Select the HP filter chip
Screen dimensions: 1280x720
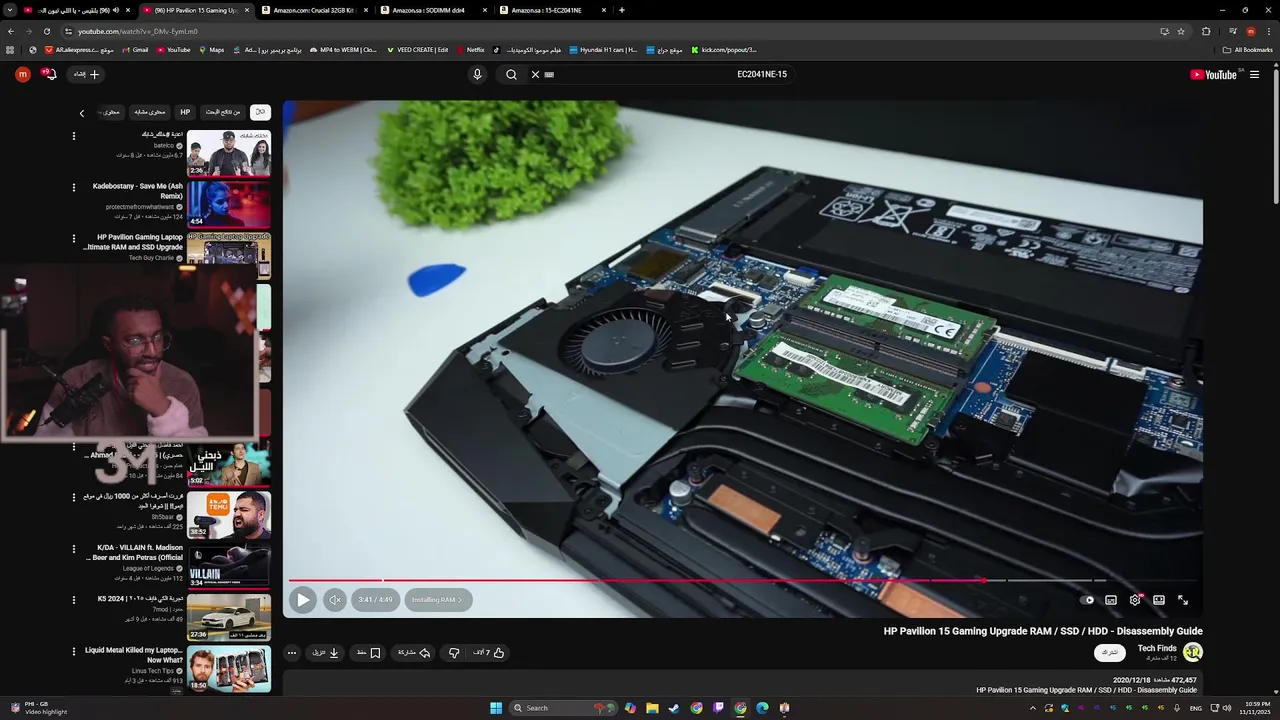click(185, 112)
